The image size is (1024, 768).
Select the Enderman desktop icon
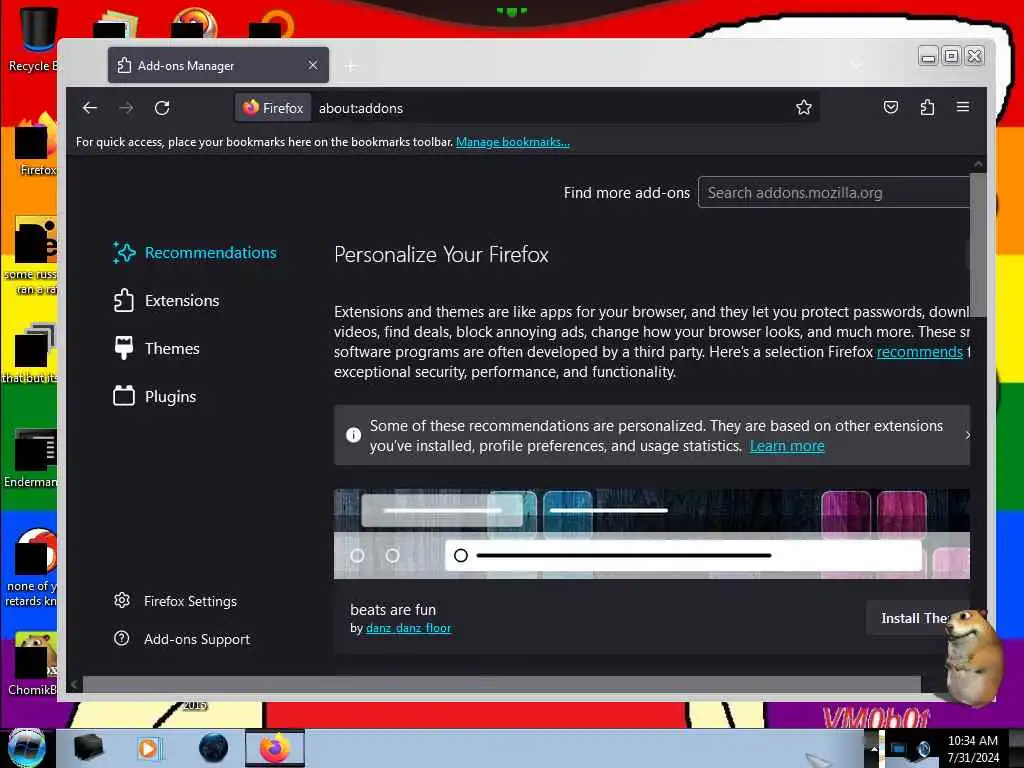click(31, 457)
